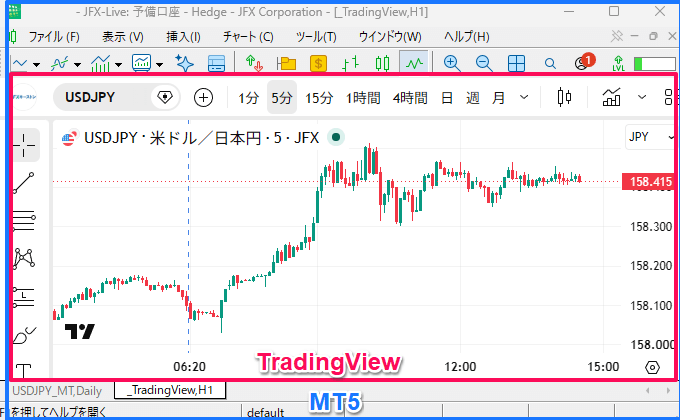The height and width of the screenshot is (420, 680).
Task: Open chart settings hexagon gear icon
Action: pyautogui.click(x=652, y=368)
